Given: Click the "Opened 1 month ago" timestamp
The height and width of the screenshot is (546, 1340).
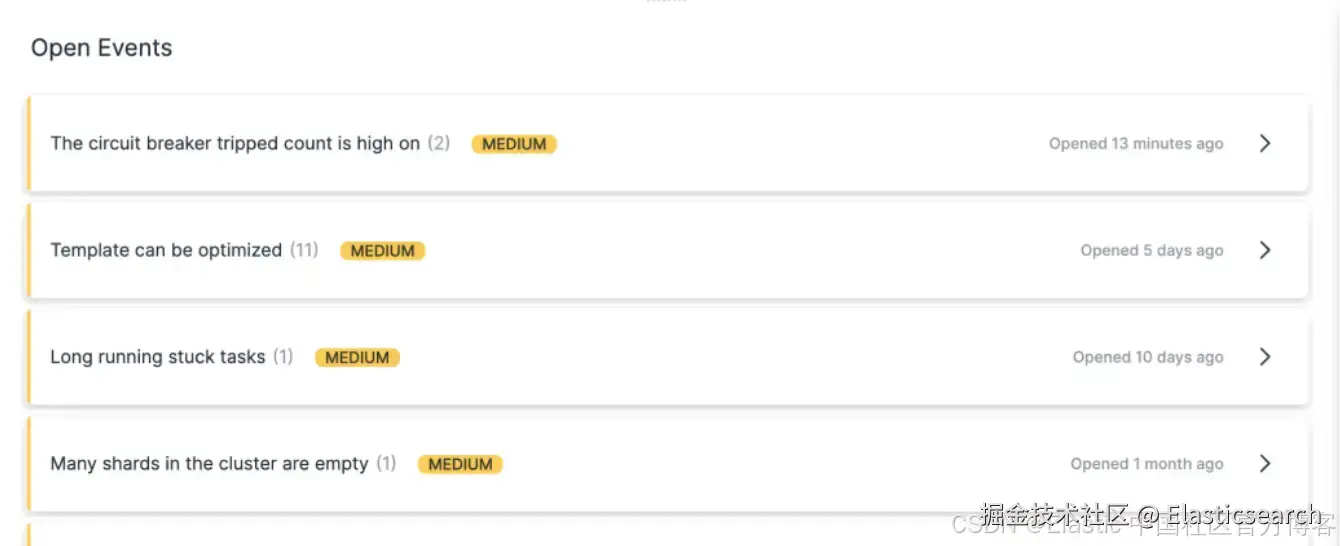Looking at the screenshot, I should click(x=1147, y=465).
